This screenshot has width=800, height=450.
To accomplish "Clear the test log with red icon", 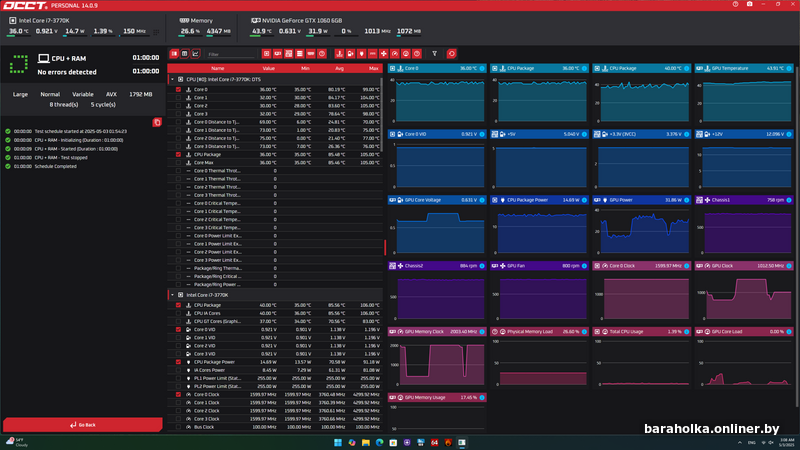I will 157,122.
